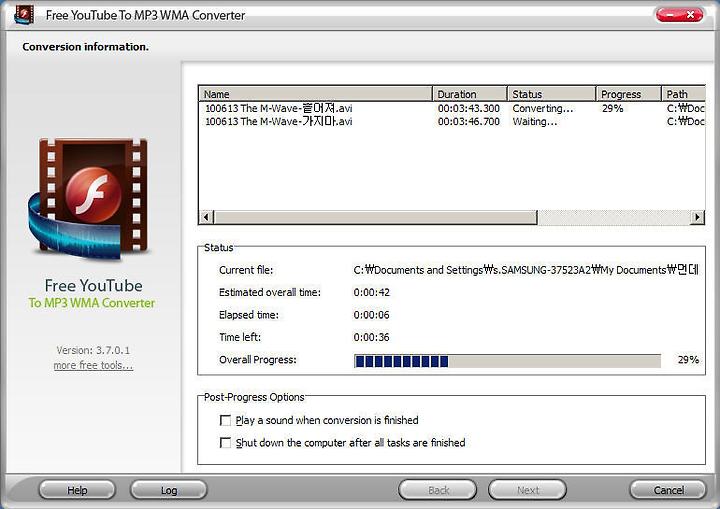Follow the 'more free tools...' link

coord(93,365)
